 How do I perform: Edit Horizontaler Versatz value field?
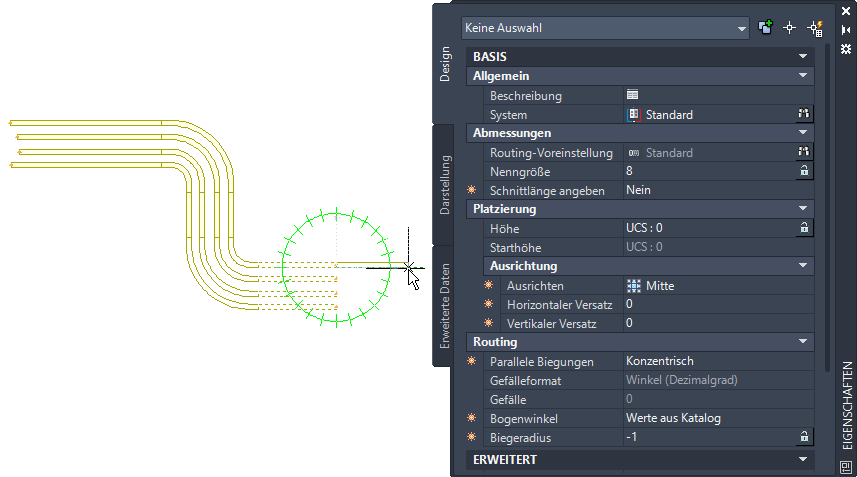pos(718,304)
